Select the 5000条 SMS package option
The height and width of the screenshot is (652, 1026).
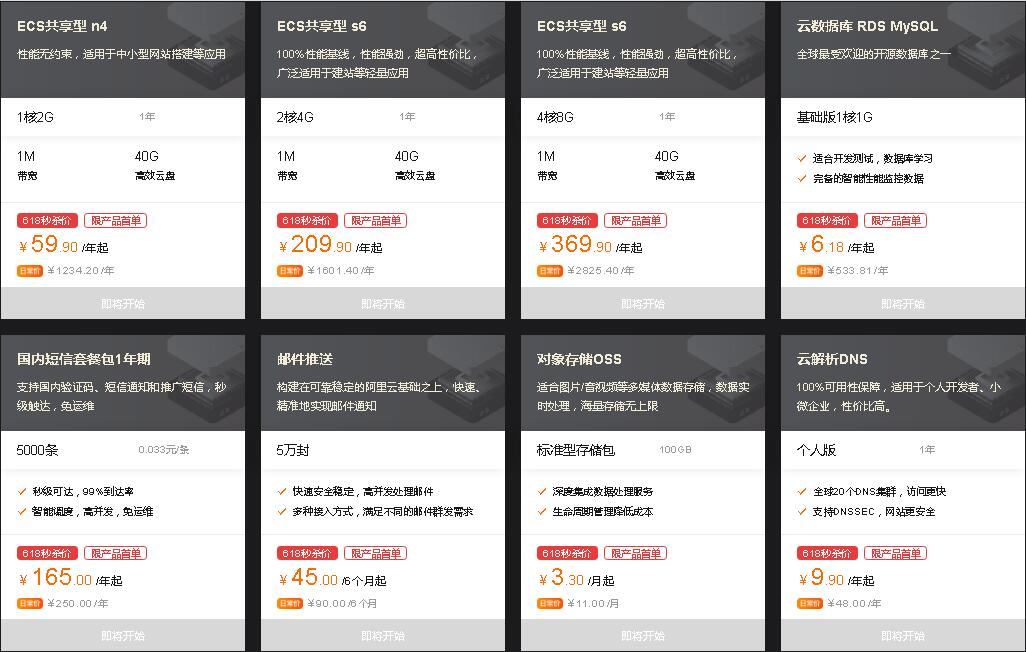(x=37, y=450)
